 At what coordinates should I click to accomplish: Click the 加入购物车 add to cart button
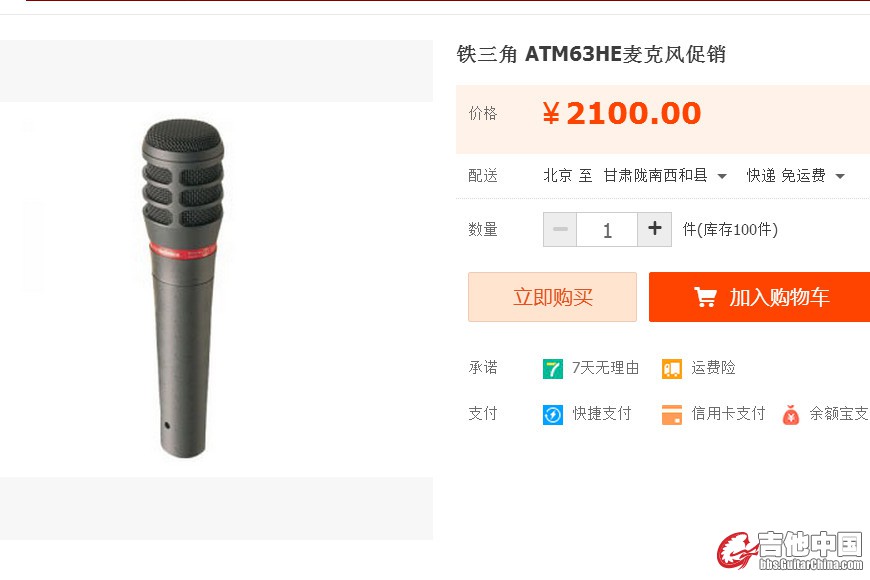(760, 297)
